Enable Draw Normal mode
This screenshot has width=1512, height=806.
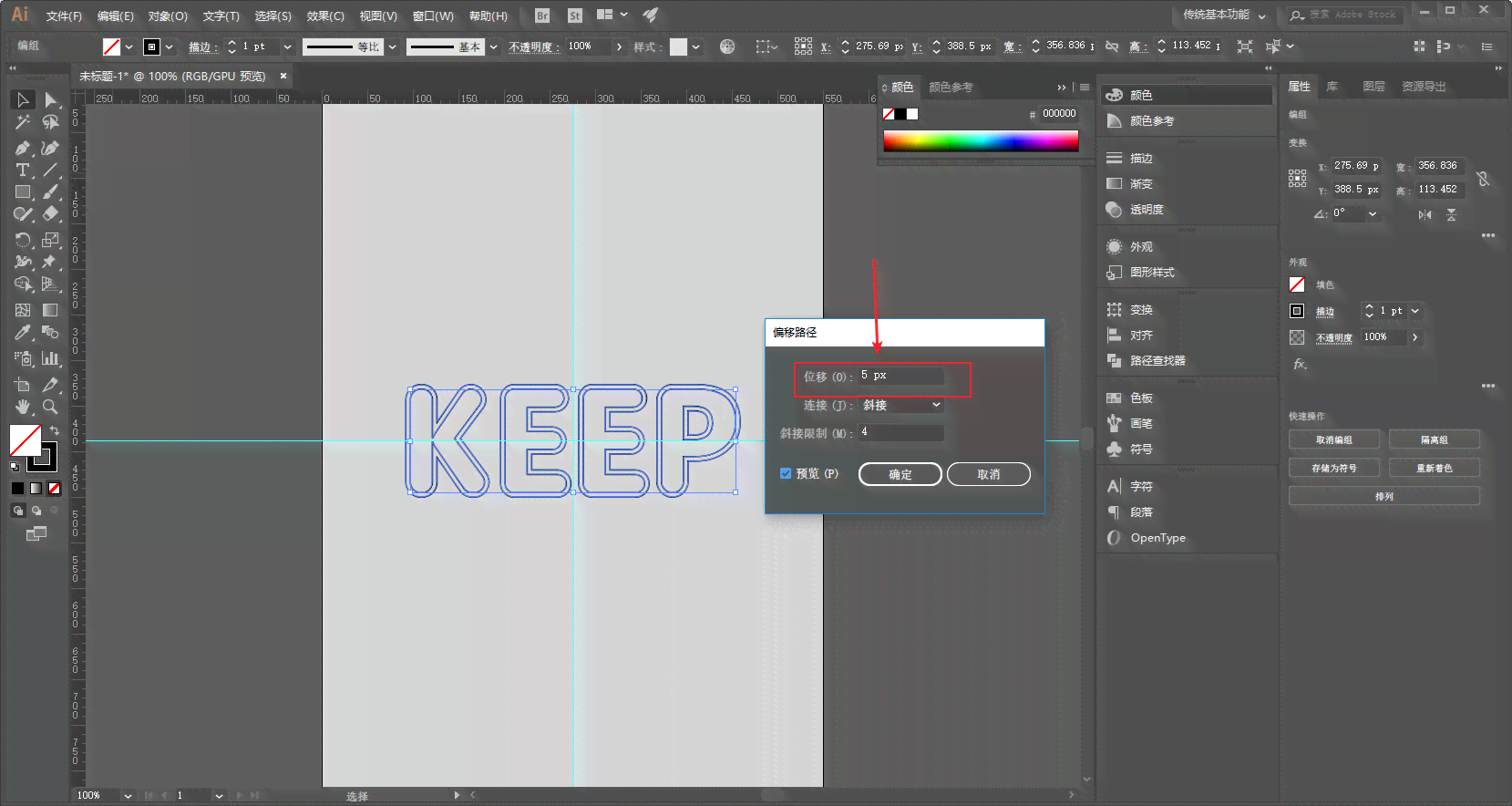click(17, 511)
